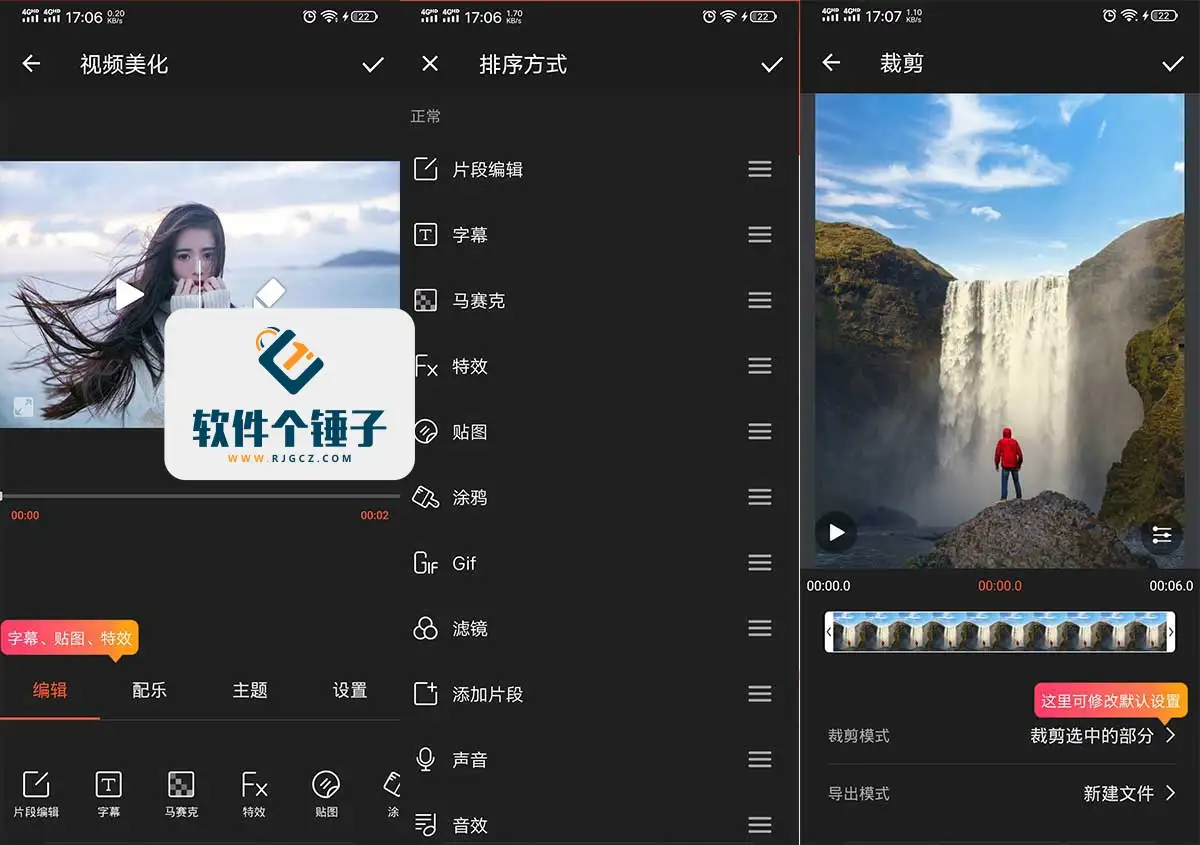Switch to the 主题 theme tab
This screenshot has width=1200, height=845.
(249, 690)
